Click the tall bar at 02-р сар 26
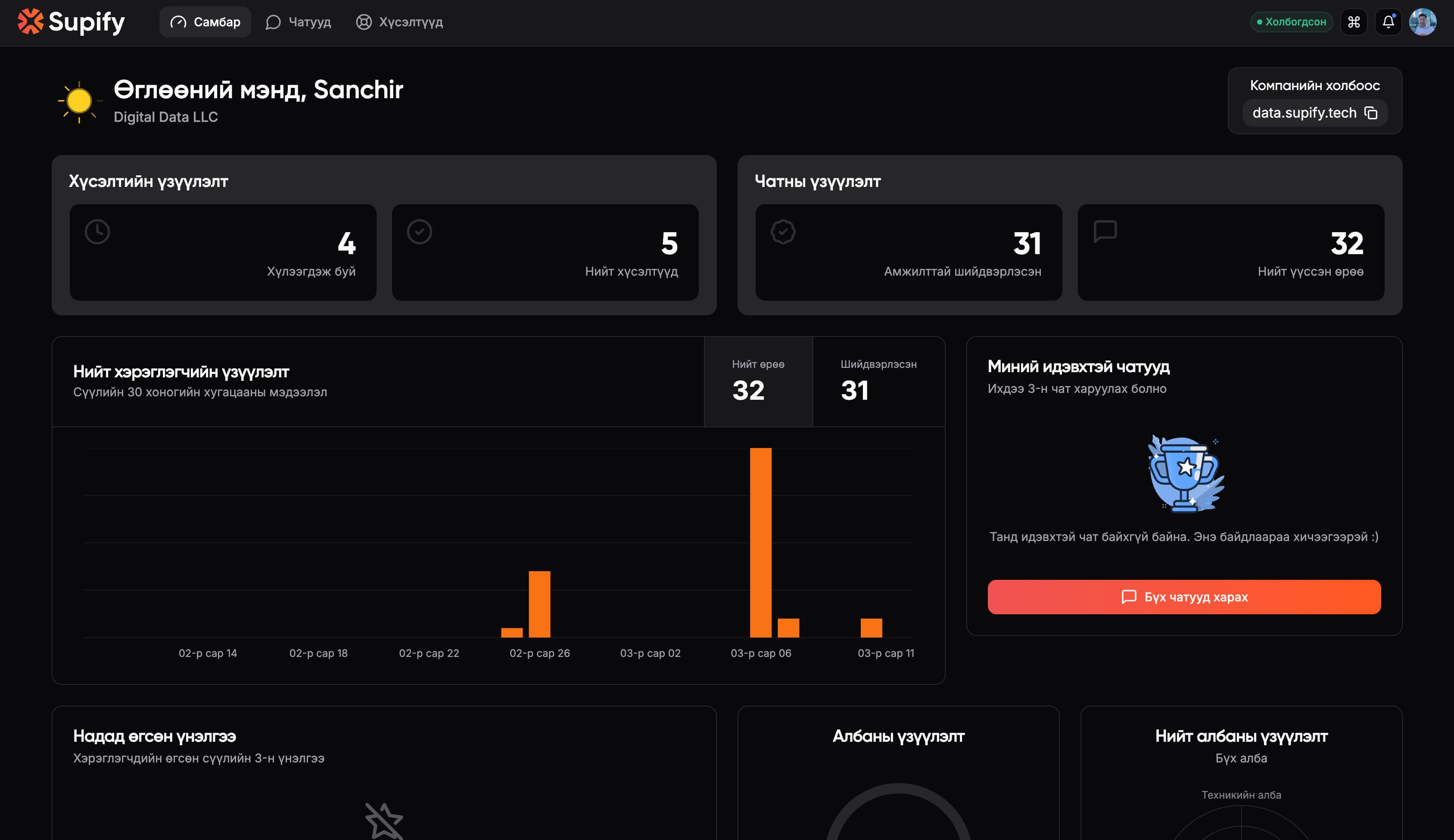 539,604
